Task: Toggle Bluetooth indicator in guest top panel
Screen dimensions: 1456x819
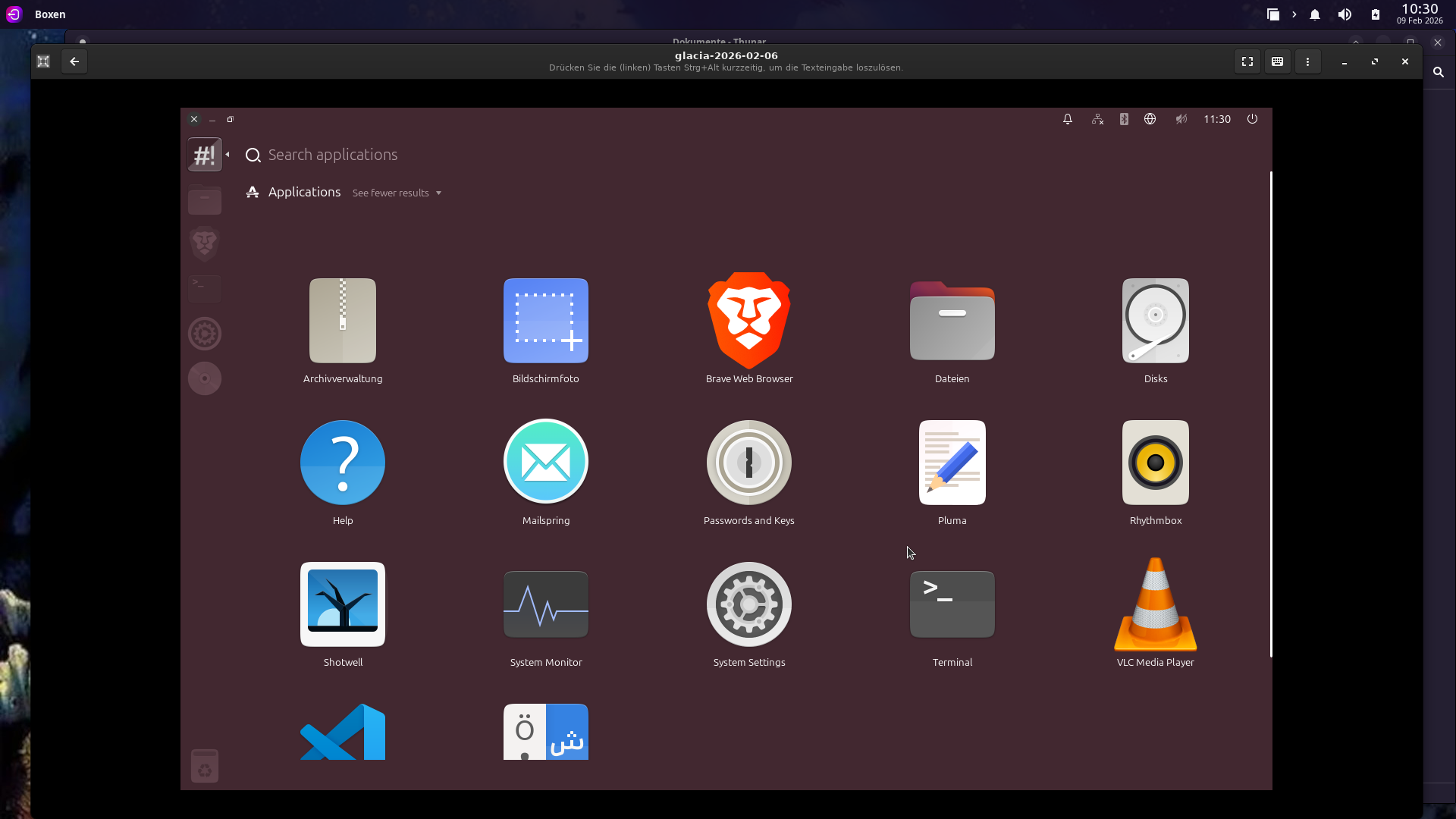Action: click(x=1124, y=119)
